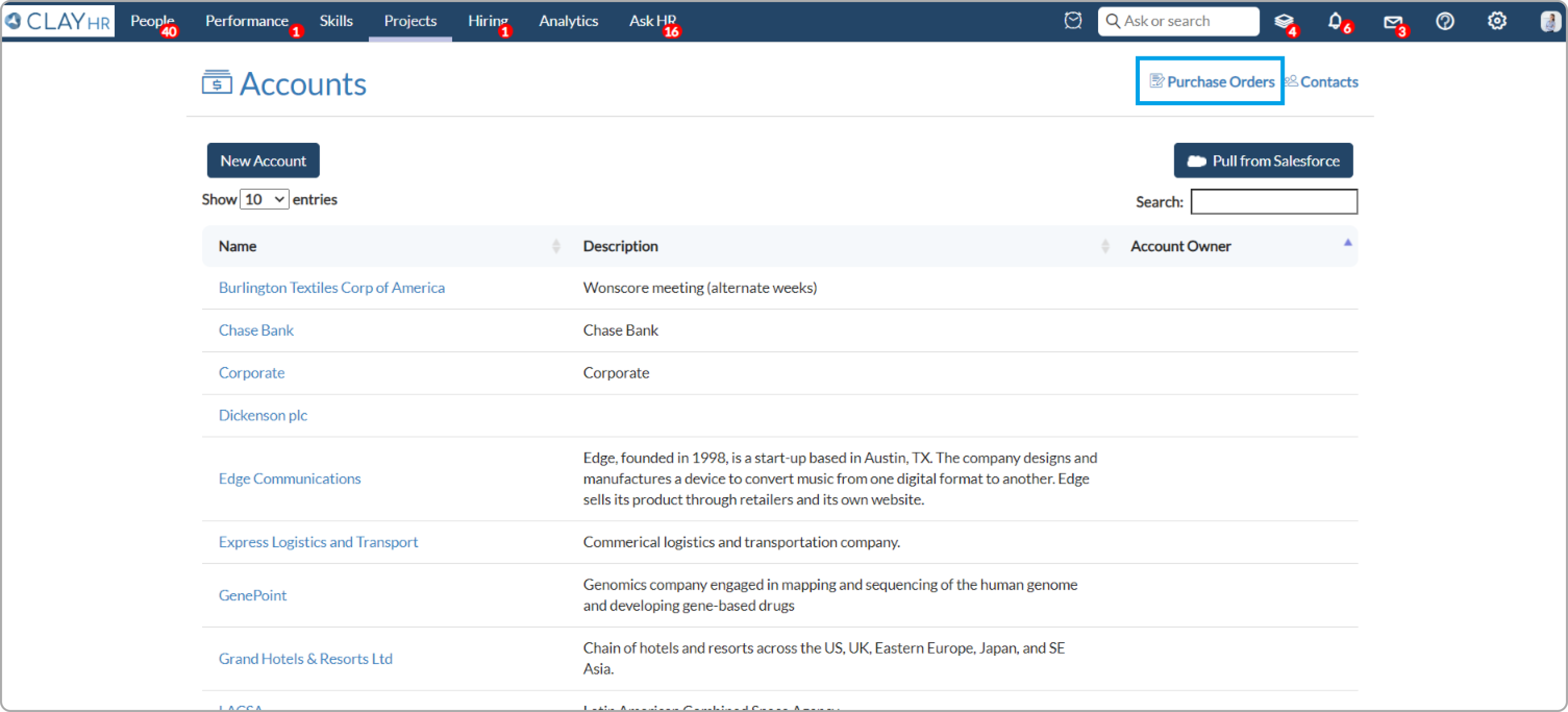
Task: Click 'Wonscore meeting (alternate weeks)' description
Action: (x=700, y=287)
